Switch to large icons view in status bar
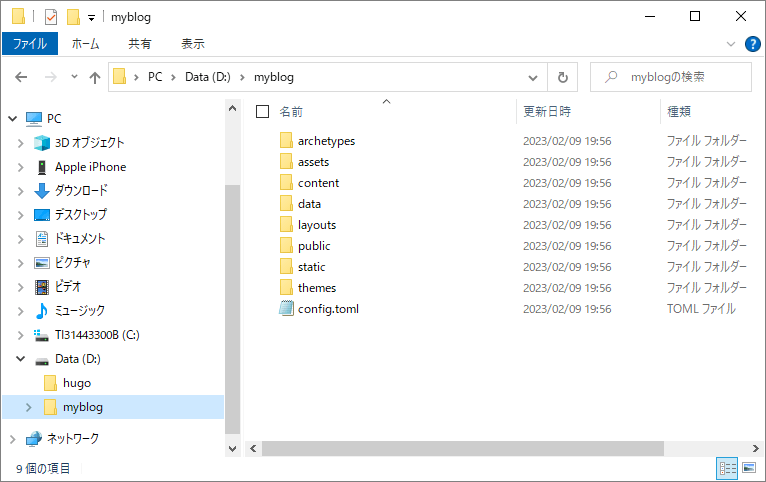Viewport: 766px width, 482px height. (749, 467)
